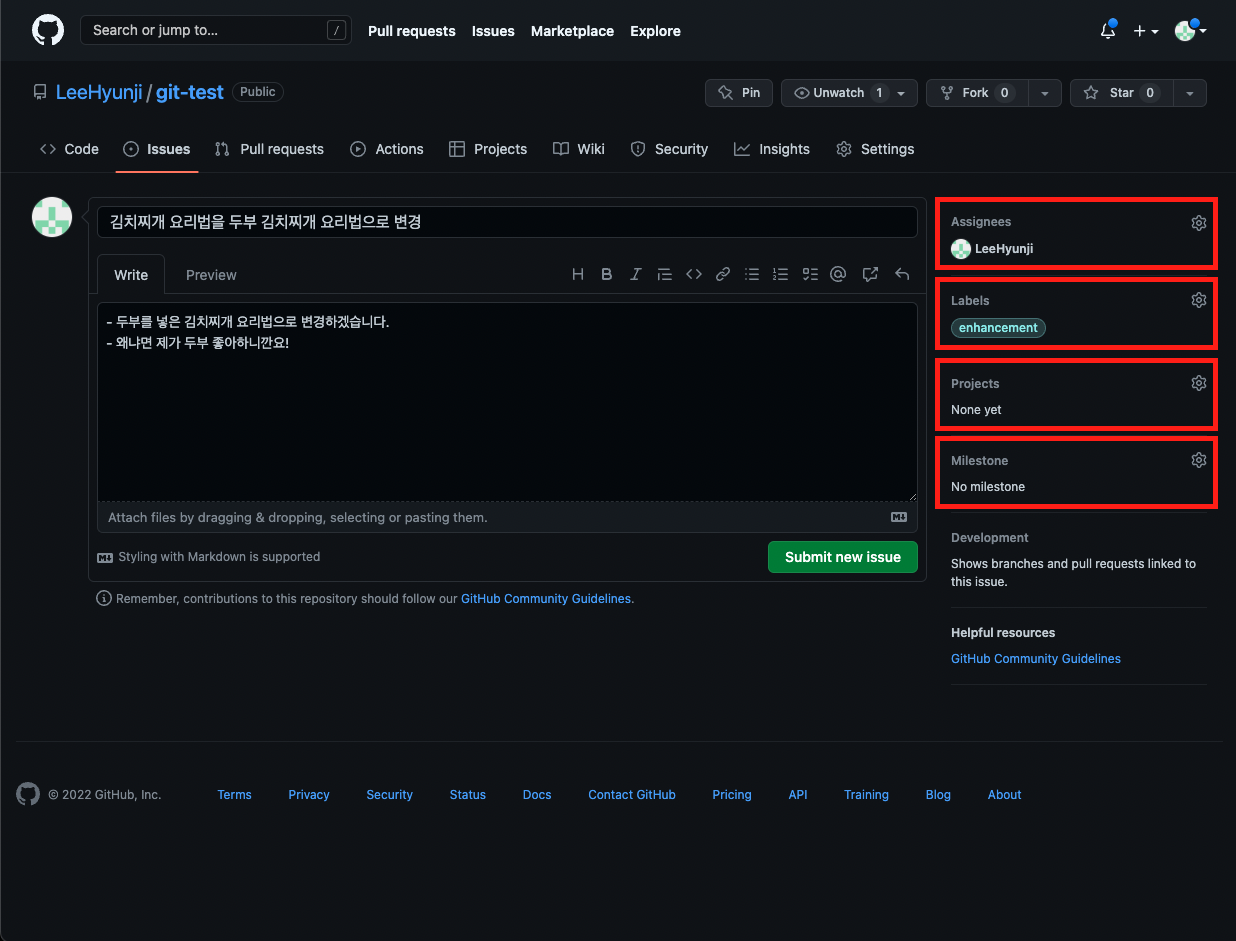The width and height of the screenshot is (1236, 941).
Task: Expand the Star lists dropdown arrow
Action: (x=1189, y=93)
